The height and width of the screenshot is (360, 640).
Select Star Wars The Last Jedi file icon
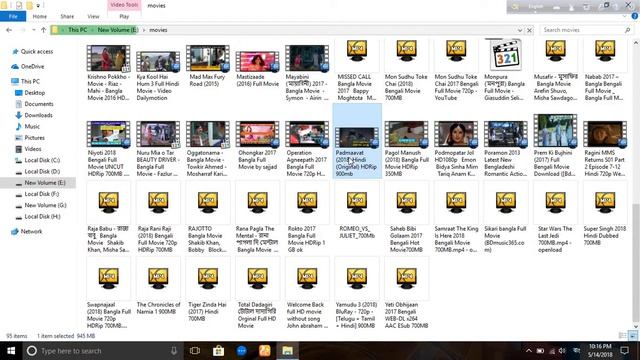(x=556, y=202)
